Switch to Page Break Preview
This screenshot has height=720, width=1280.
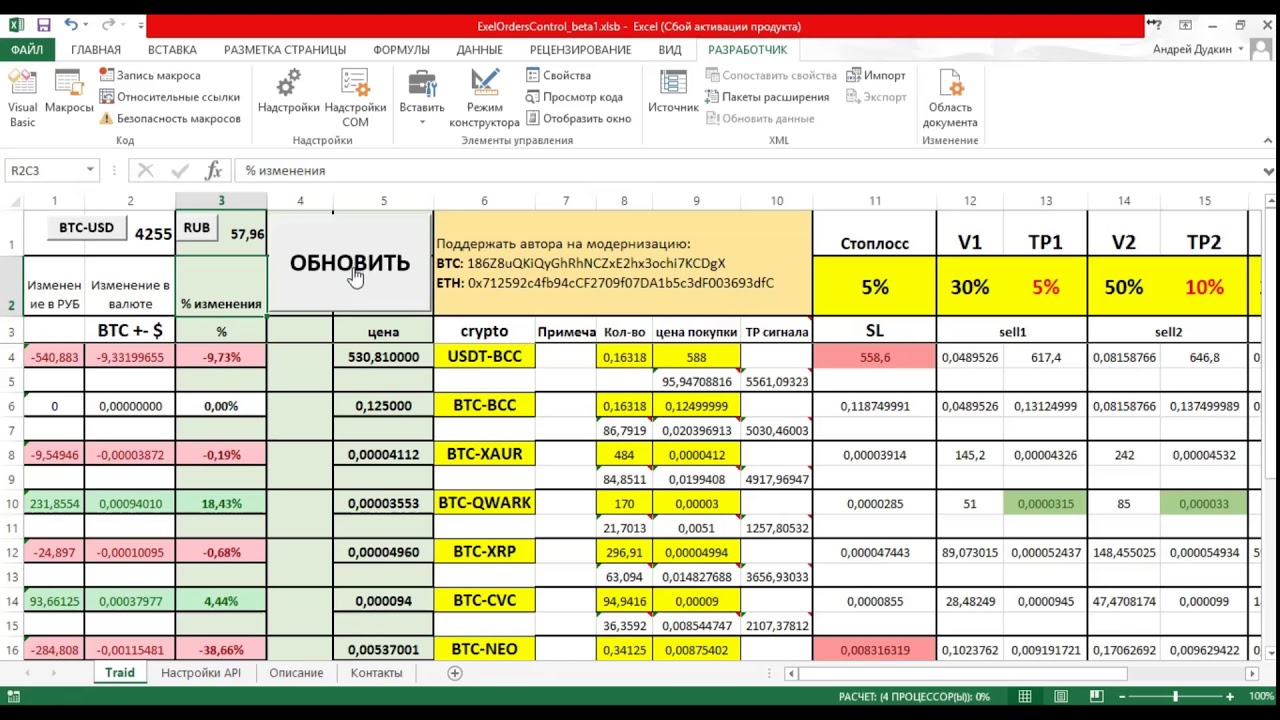pos(1096,696)
